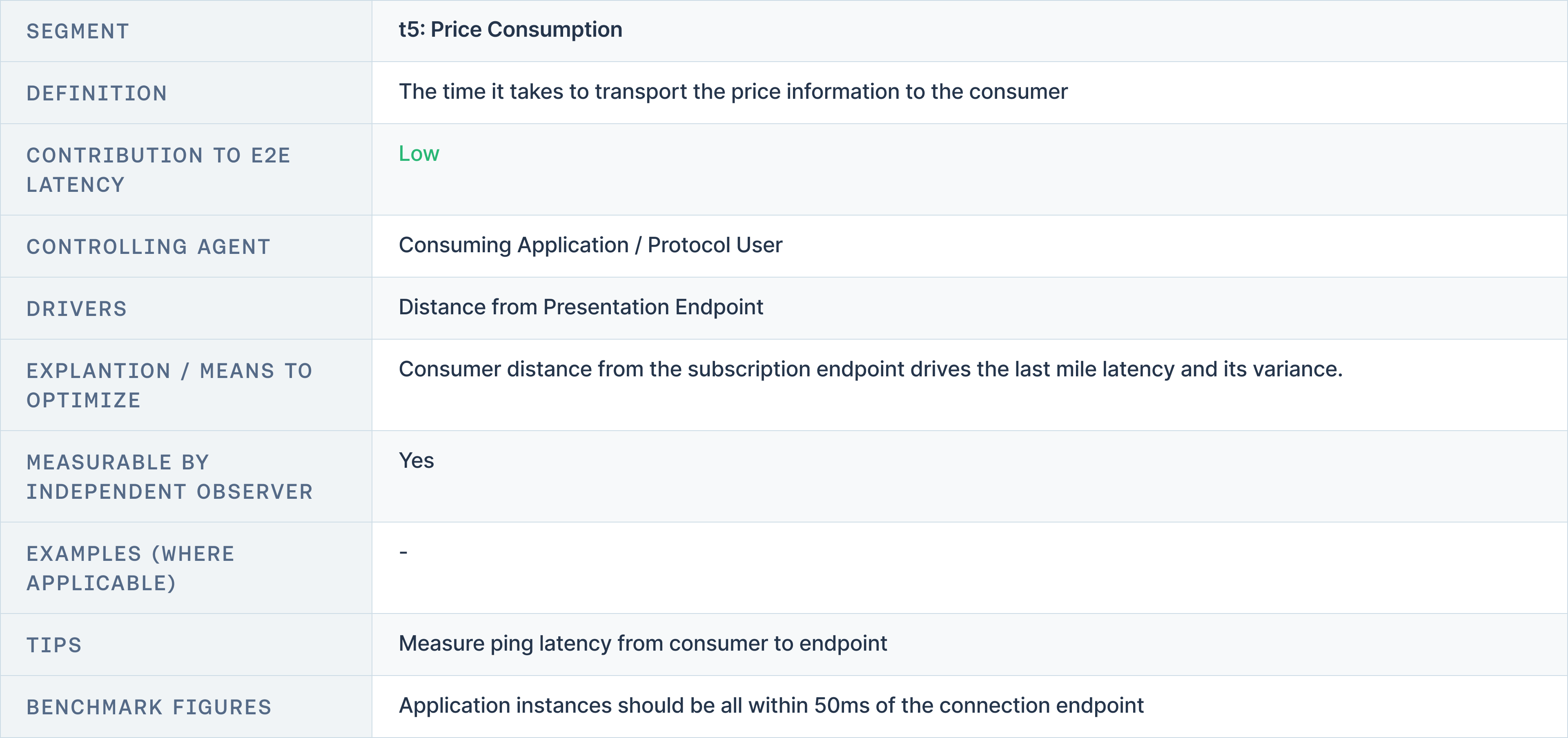Click the TIPS row label
This screenshot has width=1568, height=738.
pos(54,645)
